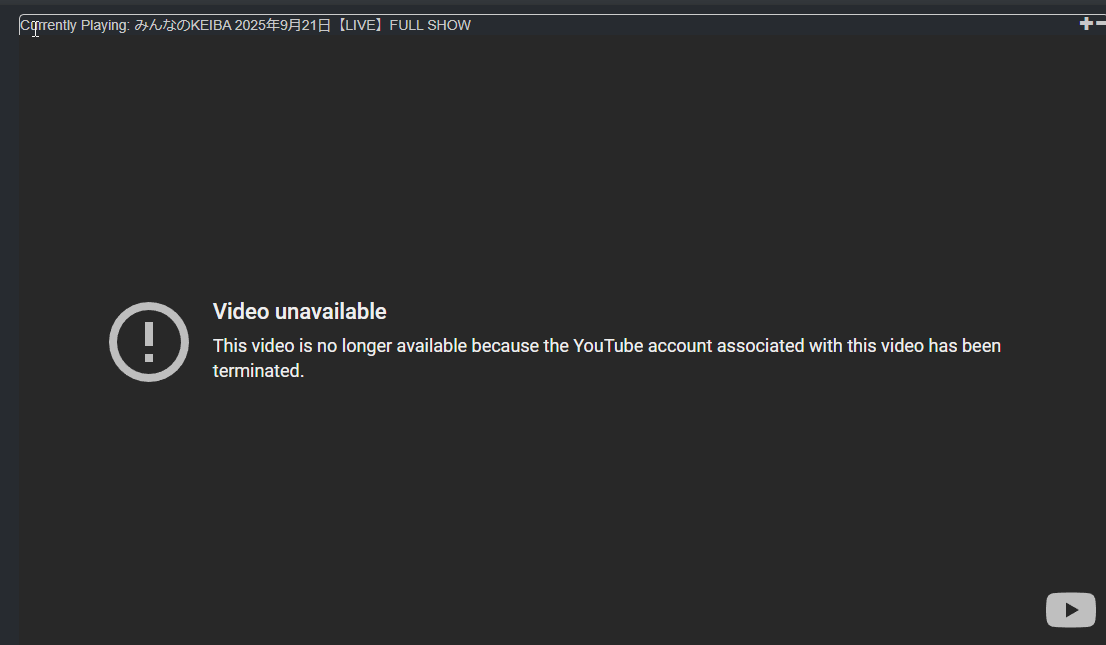
Task: Click the word 'terminated.' in the error
Action: tap(258, 370)
